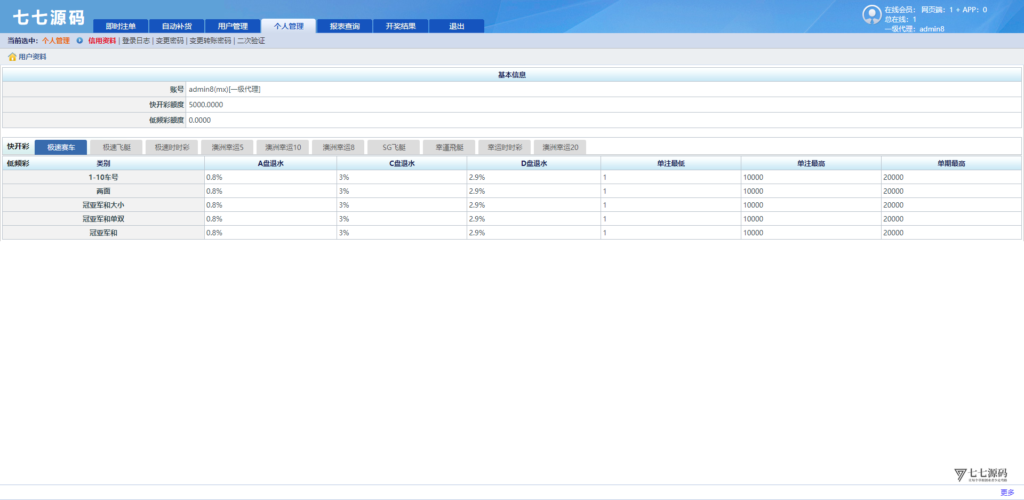Open the 登录日志 sub-menu link

[136, 41]
